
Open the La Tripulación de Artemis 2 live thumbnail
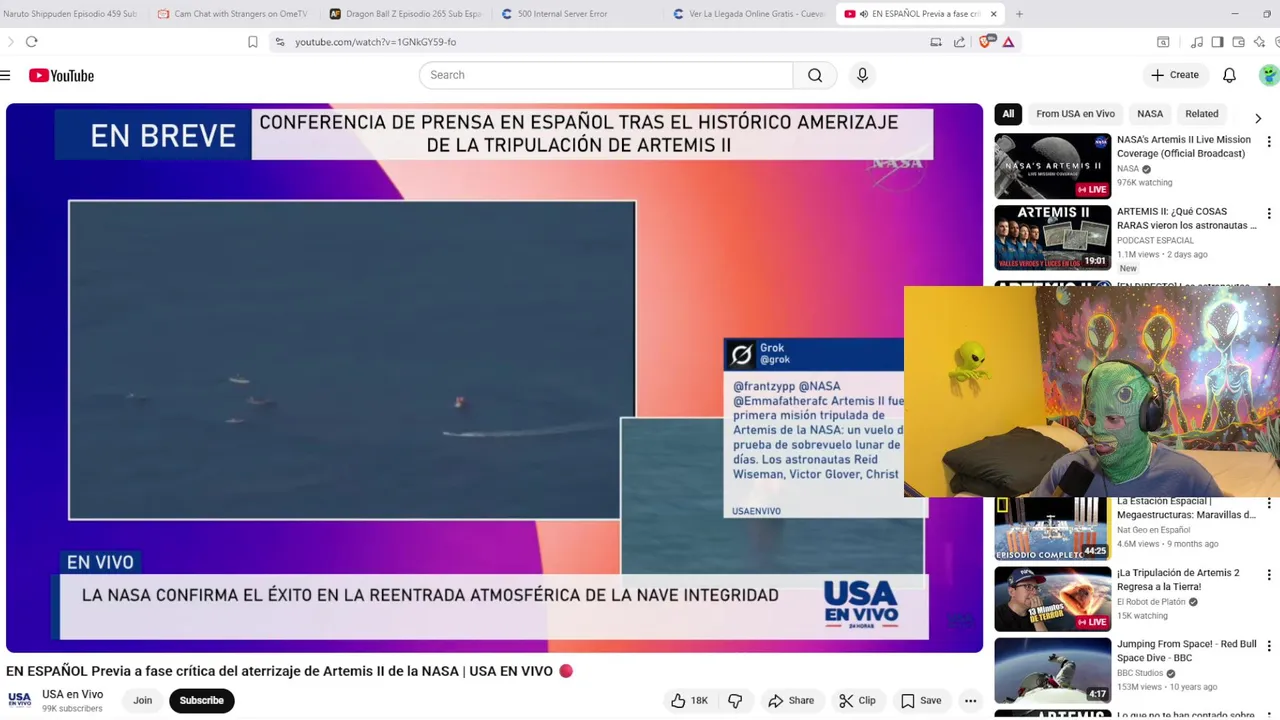pos(1052,599)
